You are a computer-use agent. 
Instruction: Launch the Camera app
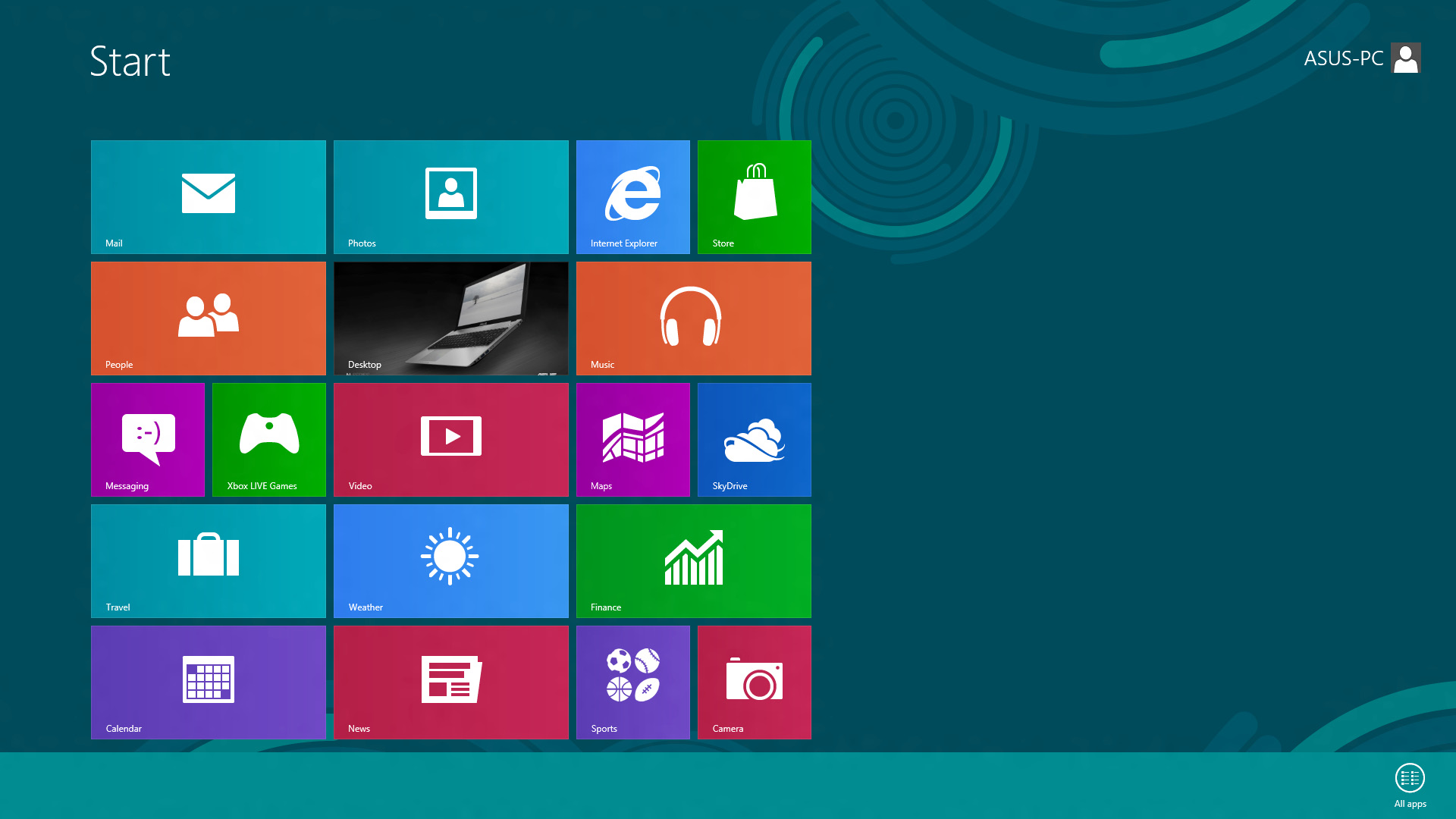point(755,682)
